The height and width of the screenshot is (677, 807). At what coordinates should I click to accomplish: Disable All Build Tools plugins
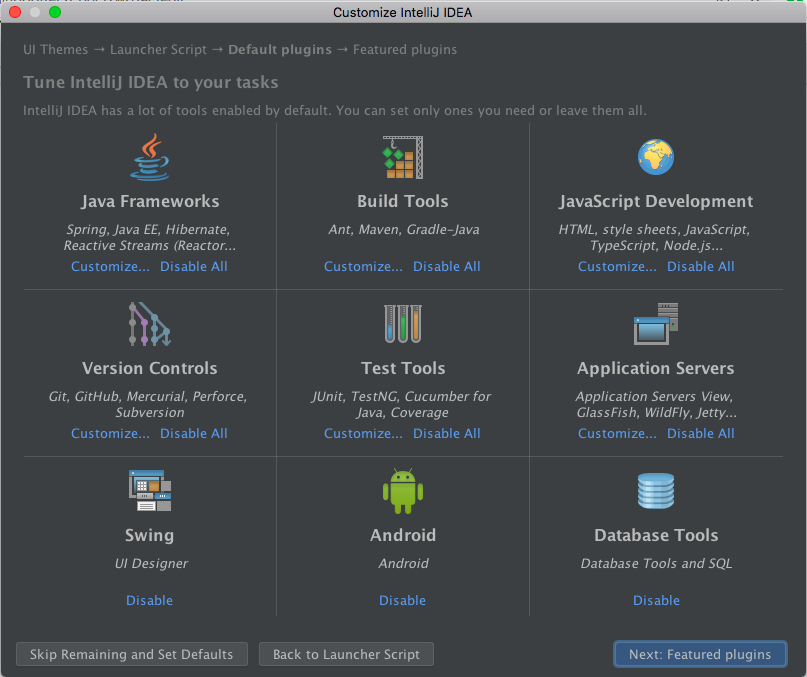(x=447, y=266)
